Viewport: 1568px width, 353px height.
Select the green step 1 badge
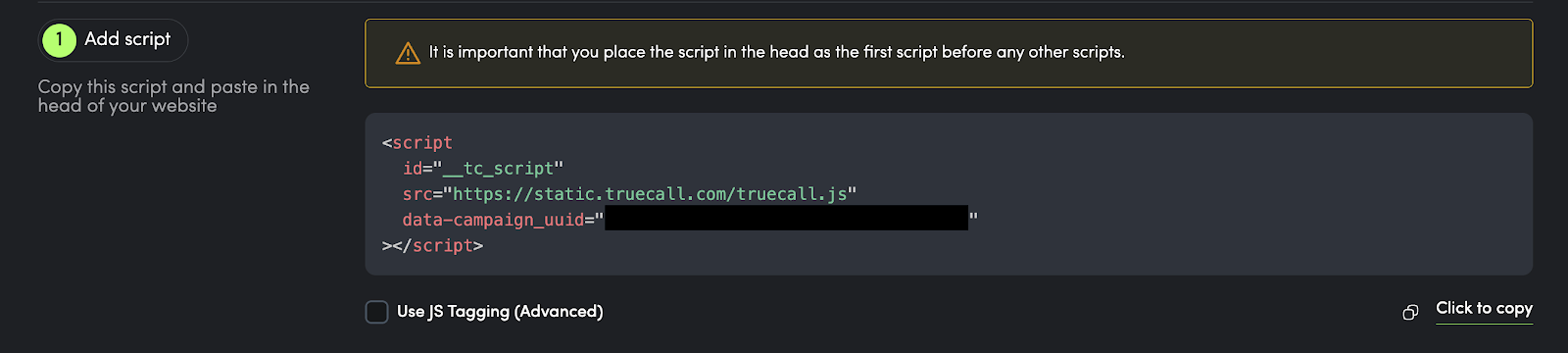59,39
